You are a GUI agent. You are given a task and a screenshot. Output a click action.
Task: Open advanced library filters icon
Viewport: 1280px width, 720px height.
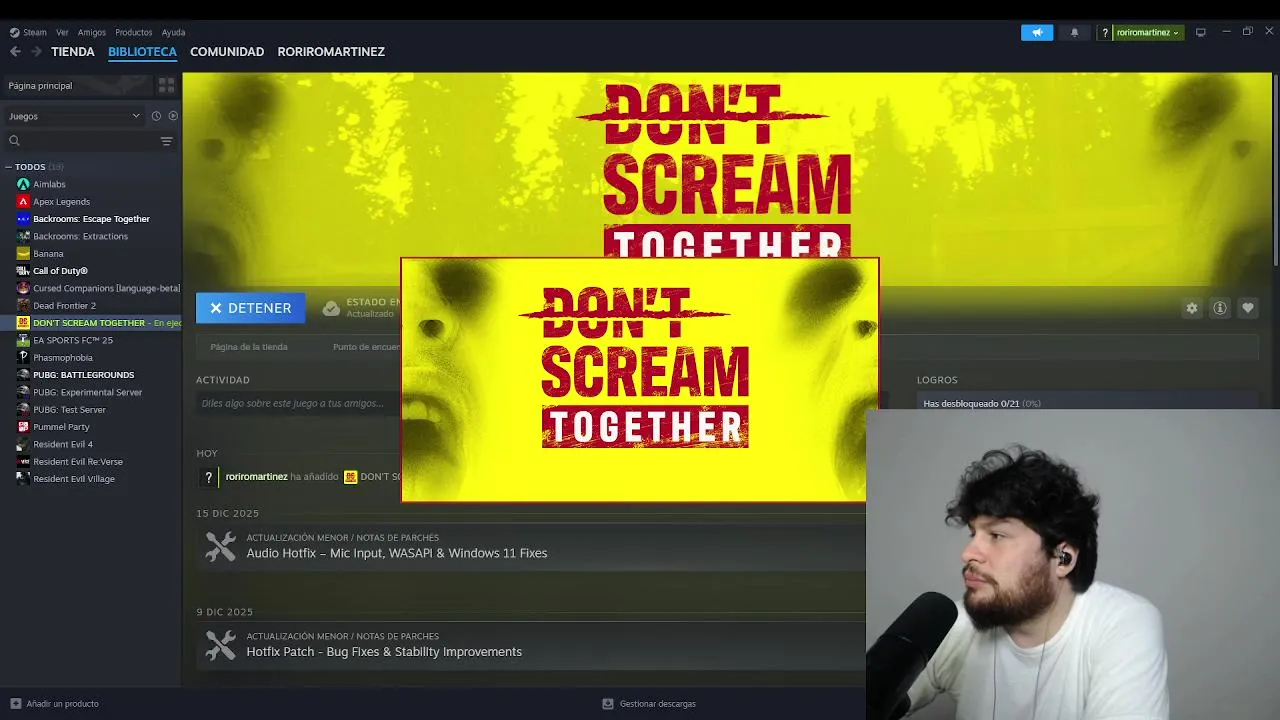(x=167, y=141)
